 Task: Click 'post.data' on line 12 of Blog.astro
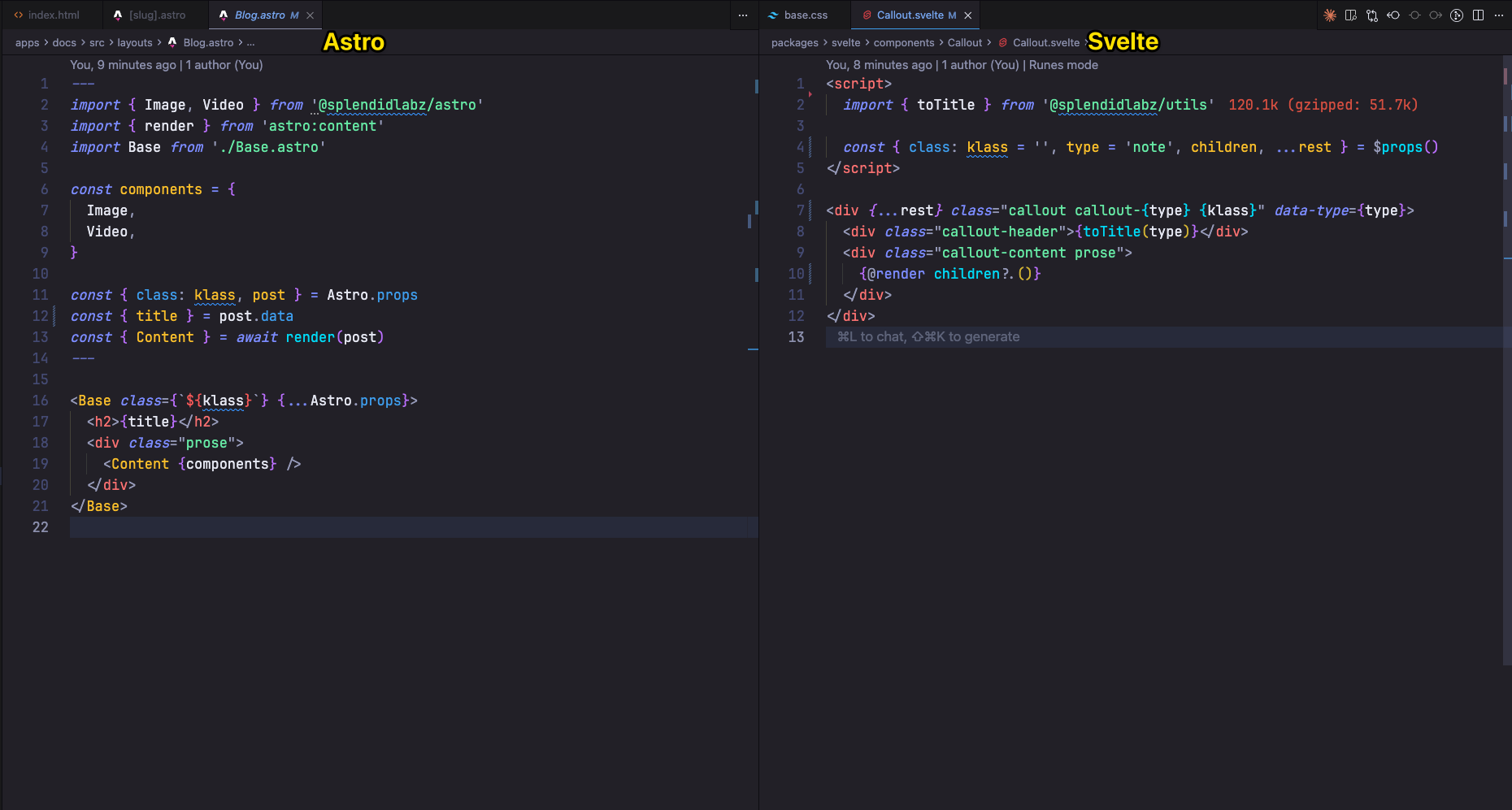pos(256,316)
